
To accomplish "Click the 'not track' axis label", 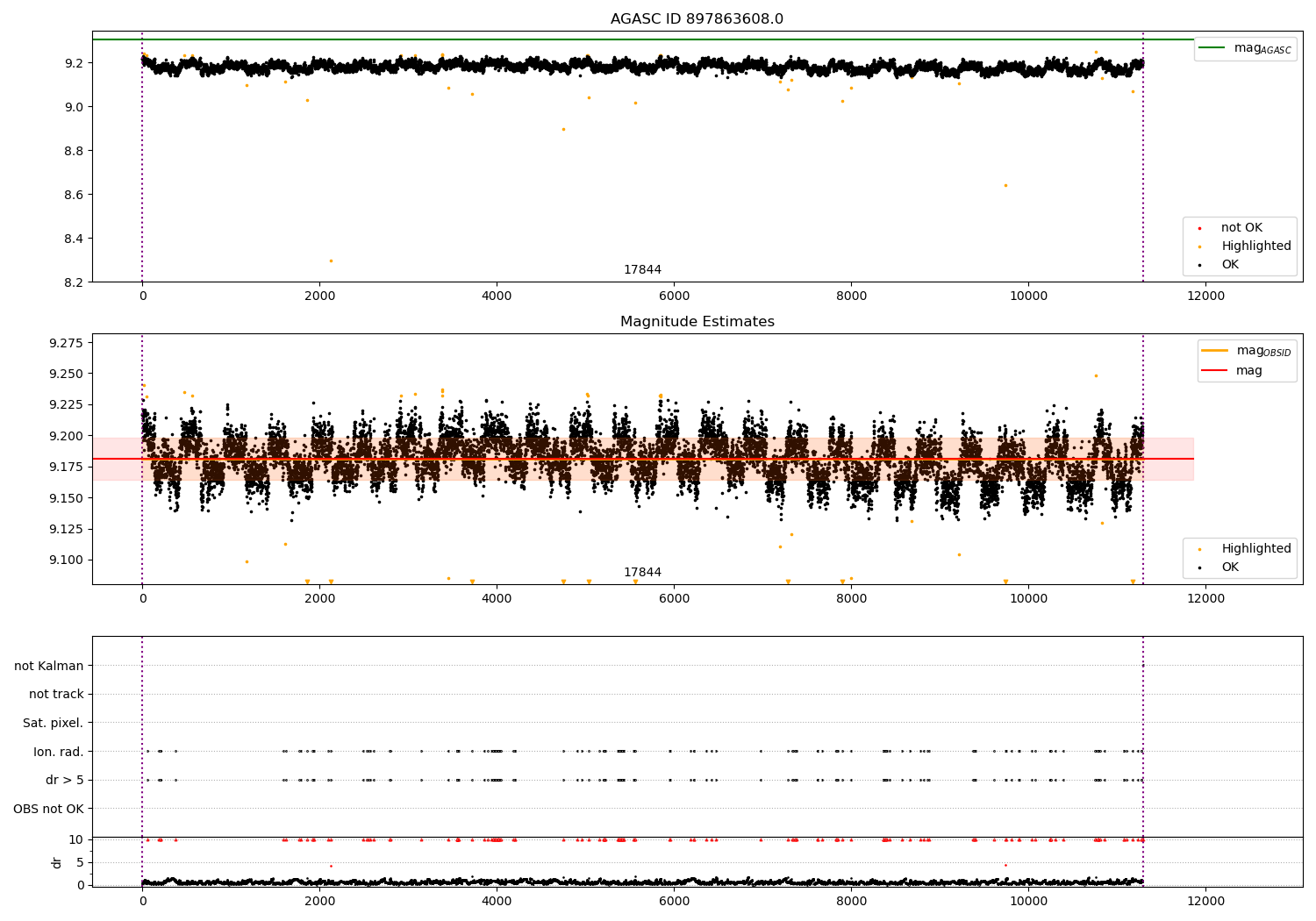I will point(56,695).
